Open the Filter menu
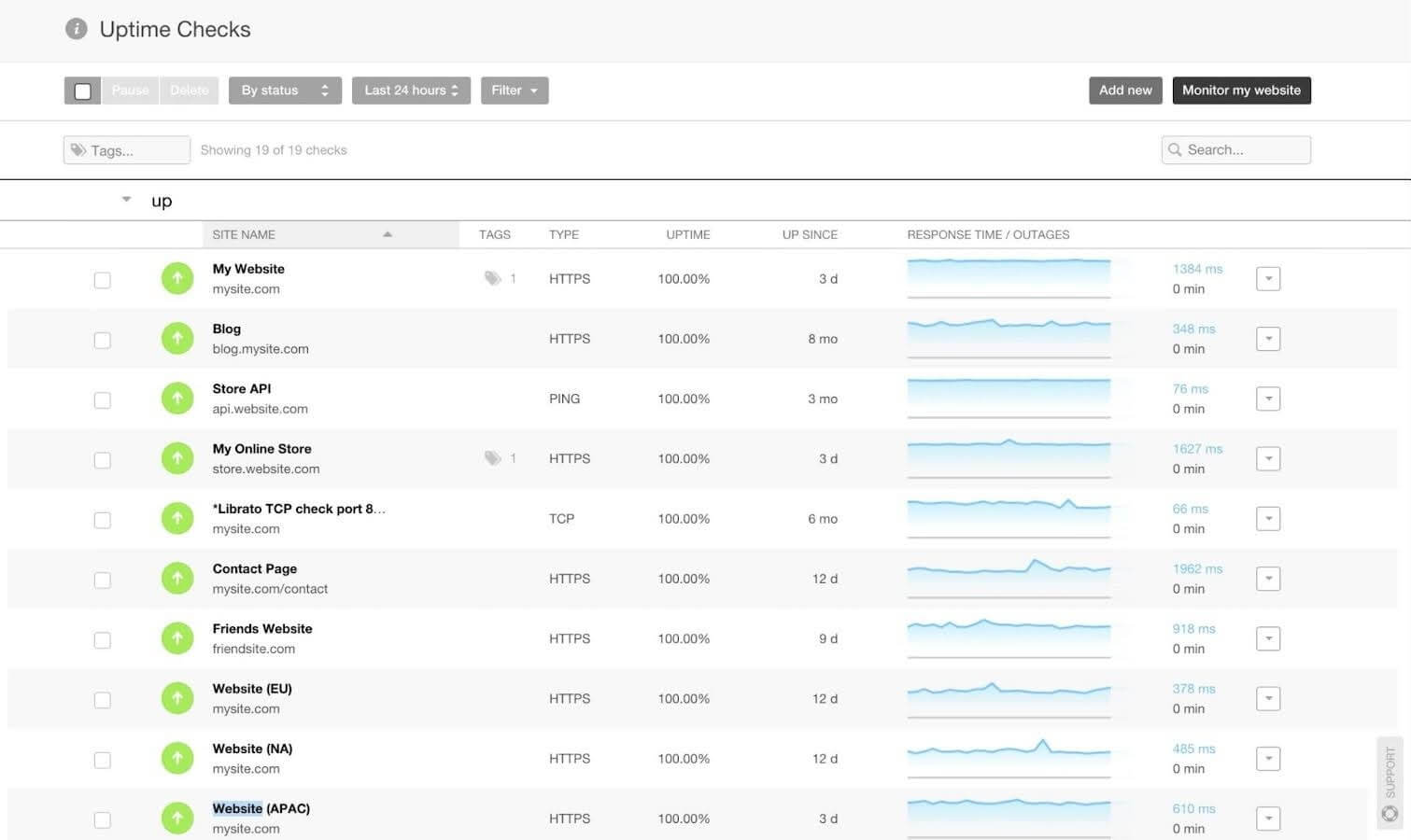The width and height of the screenshot is (1411, 840). [515, 91]
